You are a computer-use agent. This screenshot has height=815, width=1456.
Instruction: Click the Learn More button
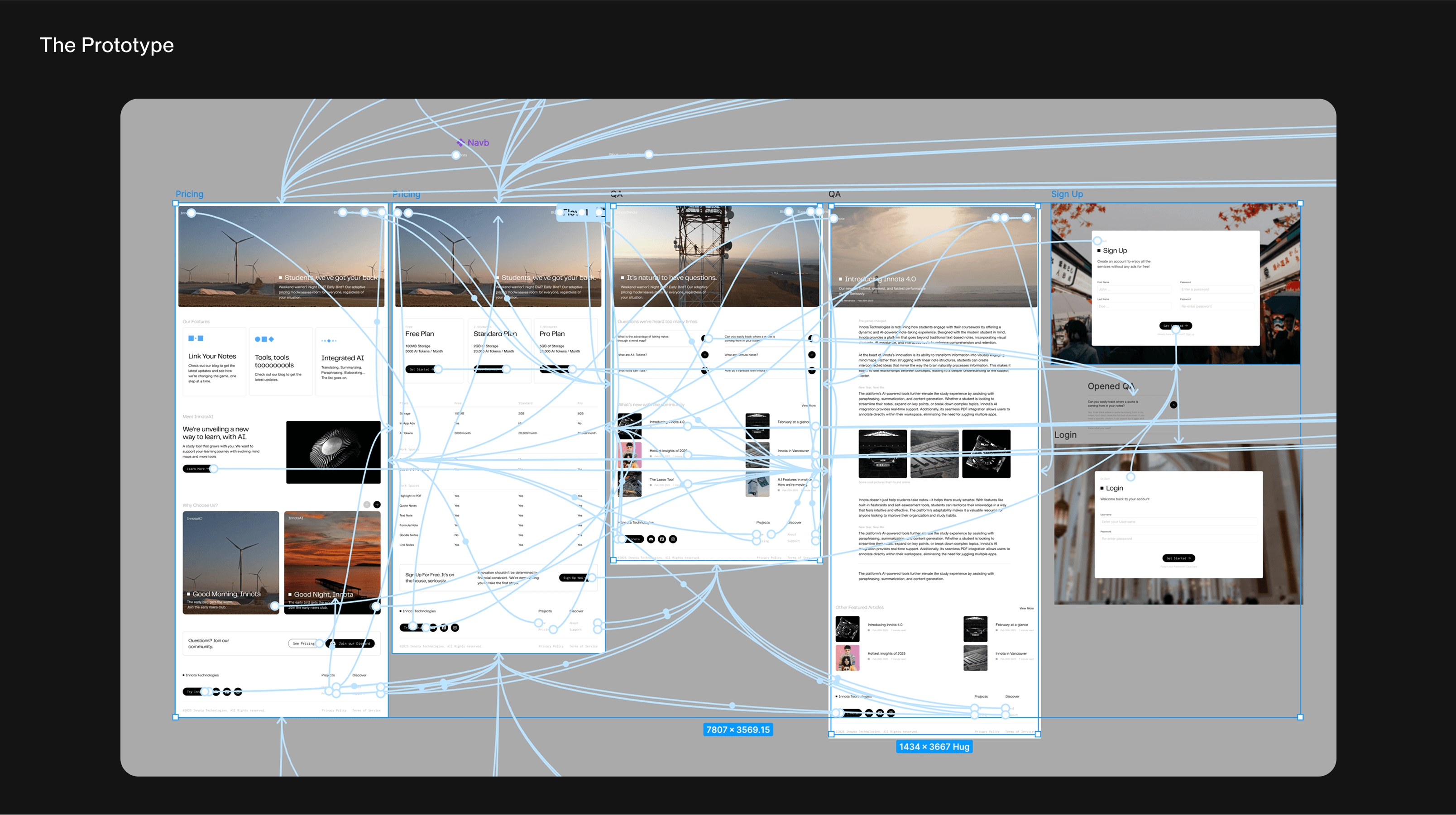[x=196, y=469]
